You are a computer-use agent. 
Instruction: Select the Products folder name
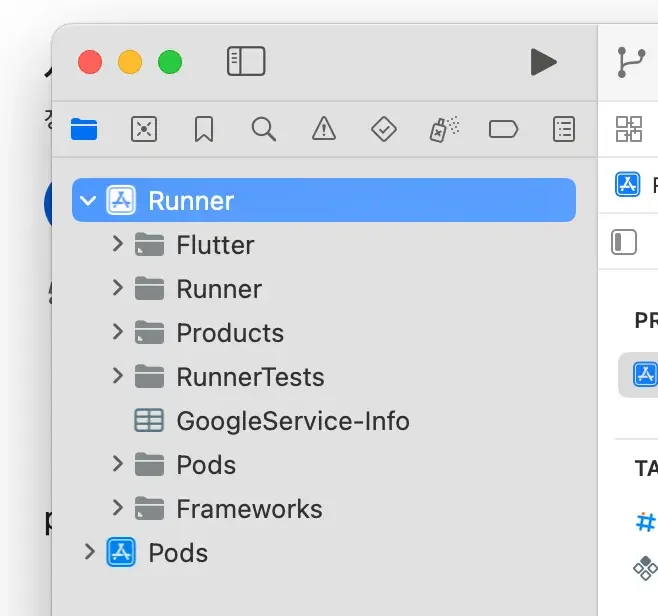[x=230, y=333]
